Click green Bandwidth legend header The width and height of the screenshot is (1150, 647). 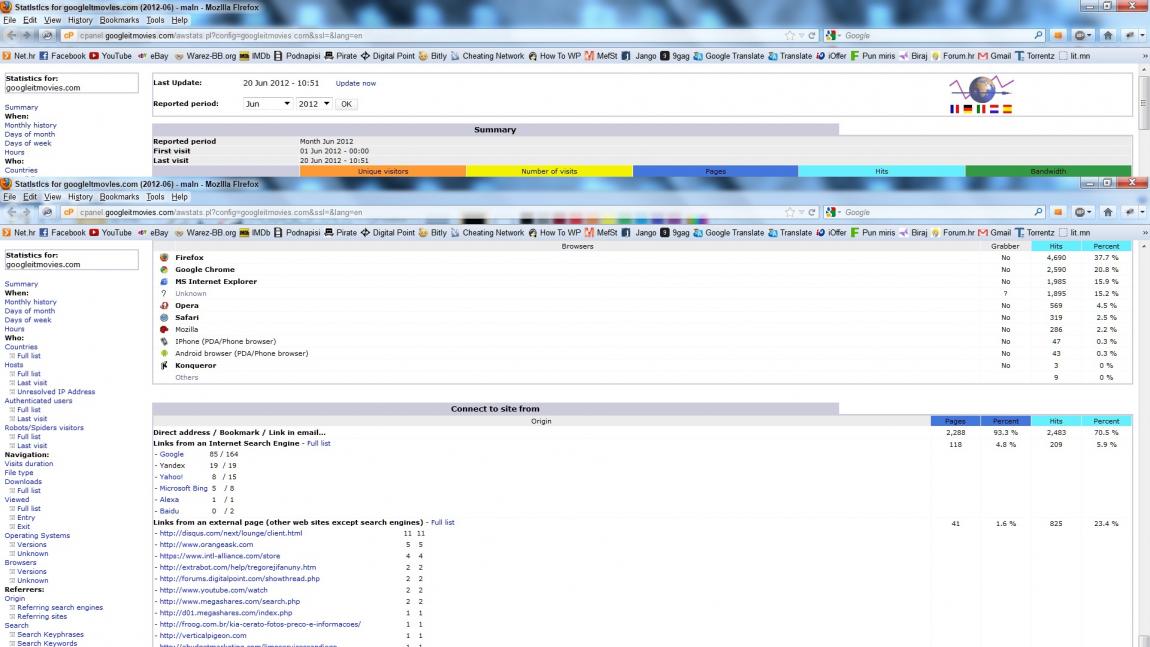pyautogui.click(x=1048, y=171)
